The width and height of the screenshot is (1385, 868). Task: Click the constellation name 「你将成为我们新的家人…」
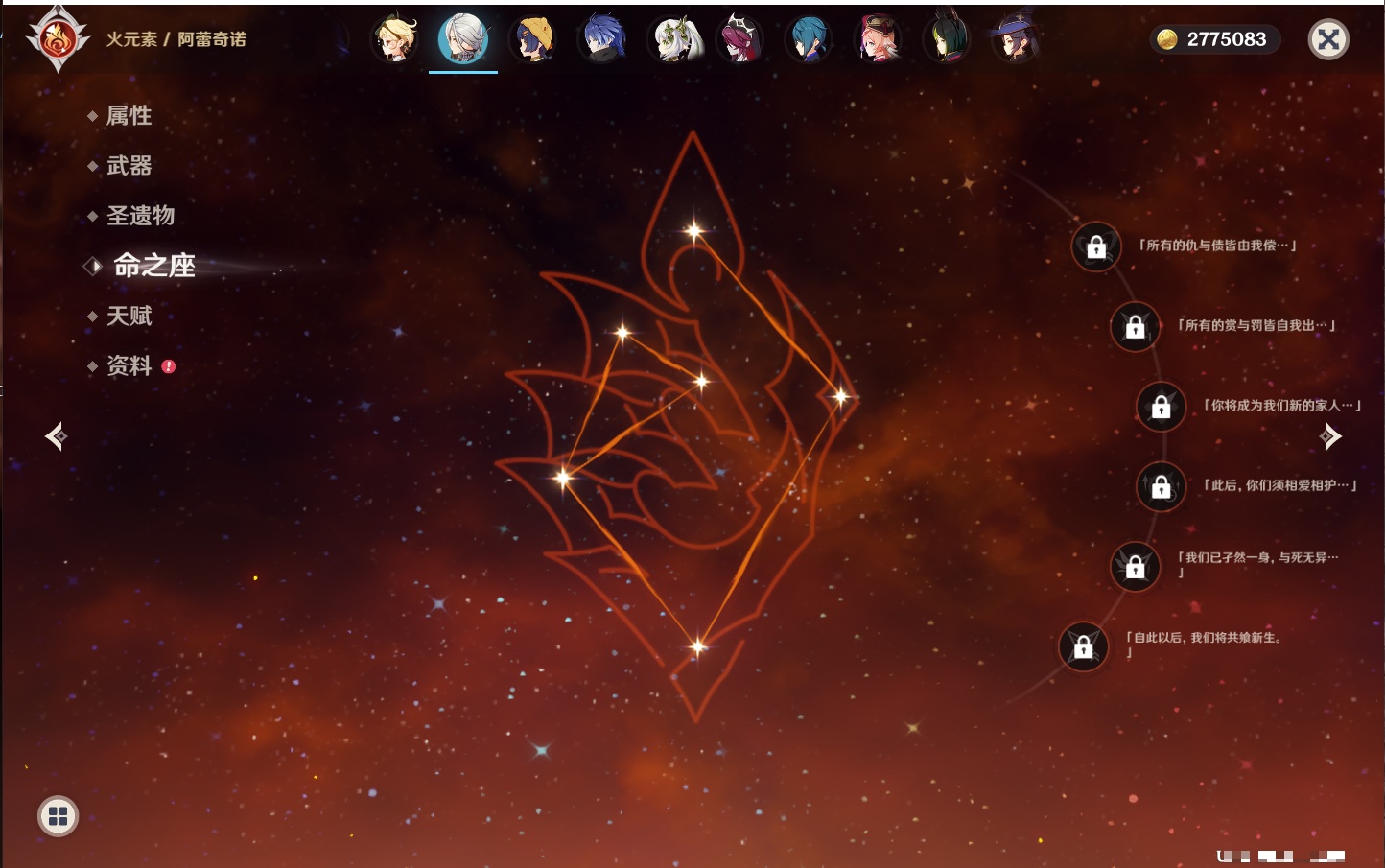tap(1282, 405)
